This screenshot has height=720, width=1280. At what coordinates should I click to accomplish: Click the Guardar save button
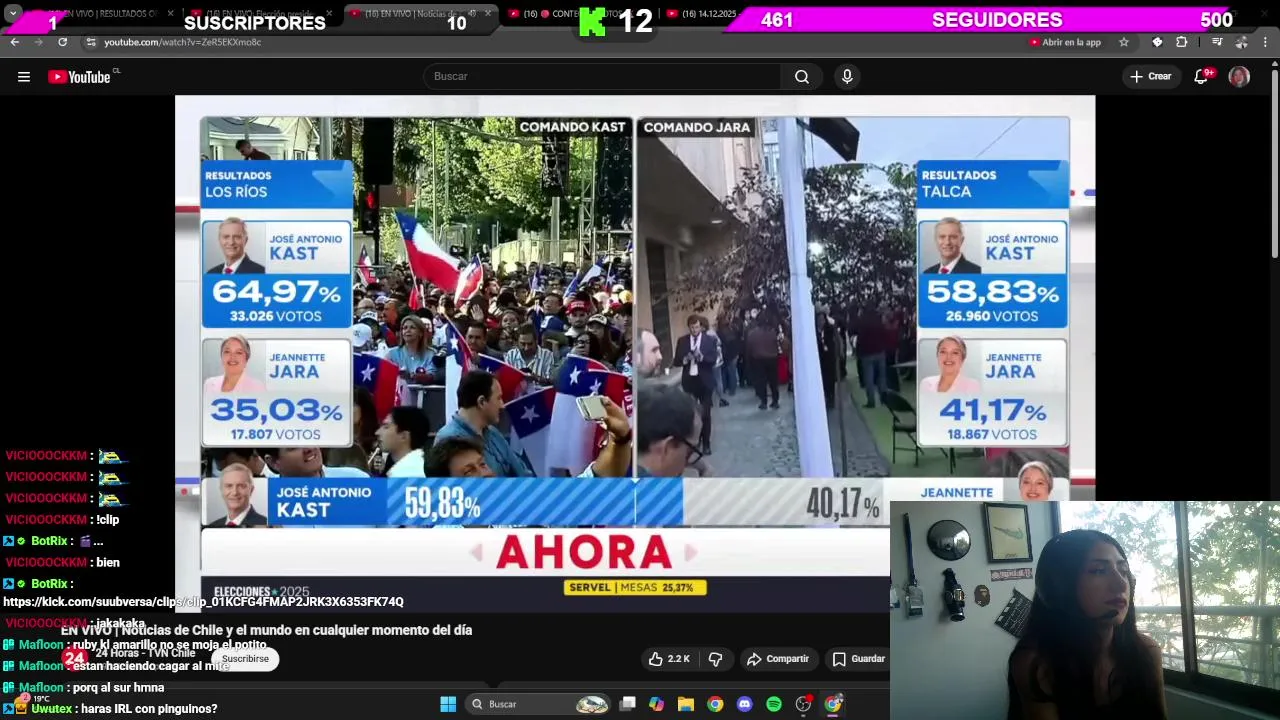(x=859, y=659)
